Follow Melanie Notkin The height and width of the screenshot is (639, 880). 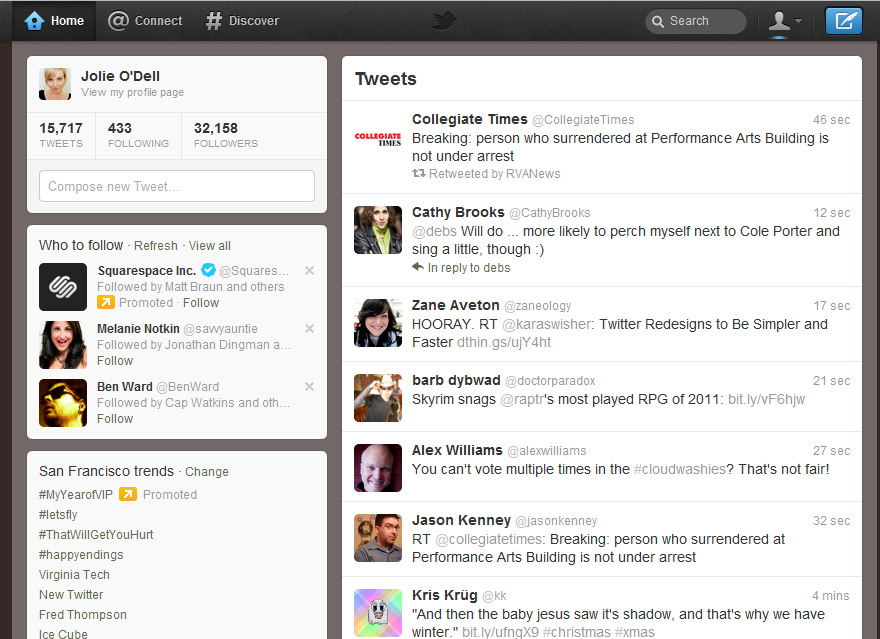[x=115, y=361]
